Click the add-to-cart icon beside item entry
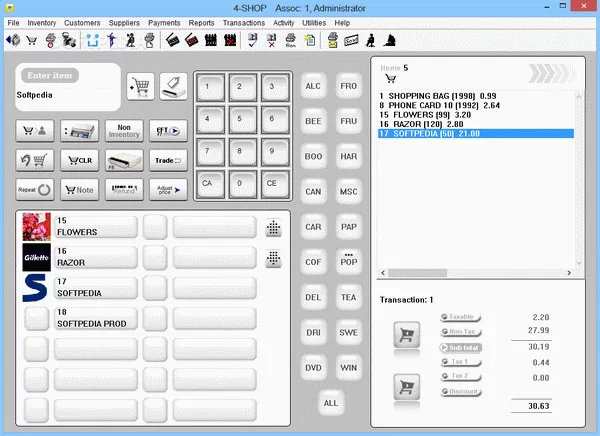This screenshot has height=436, width=600. click(x=140, y=86)
